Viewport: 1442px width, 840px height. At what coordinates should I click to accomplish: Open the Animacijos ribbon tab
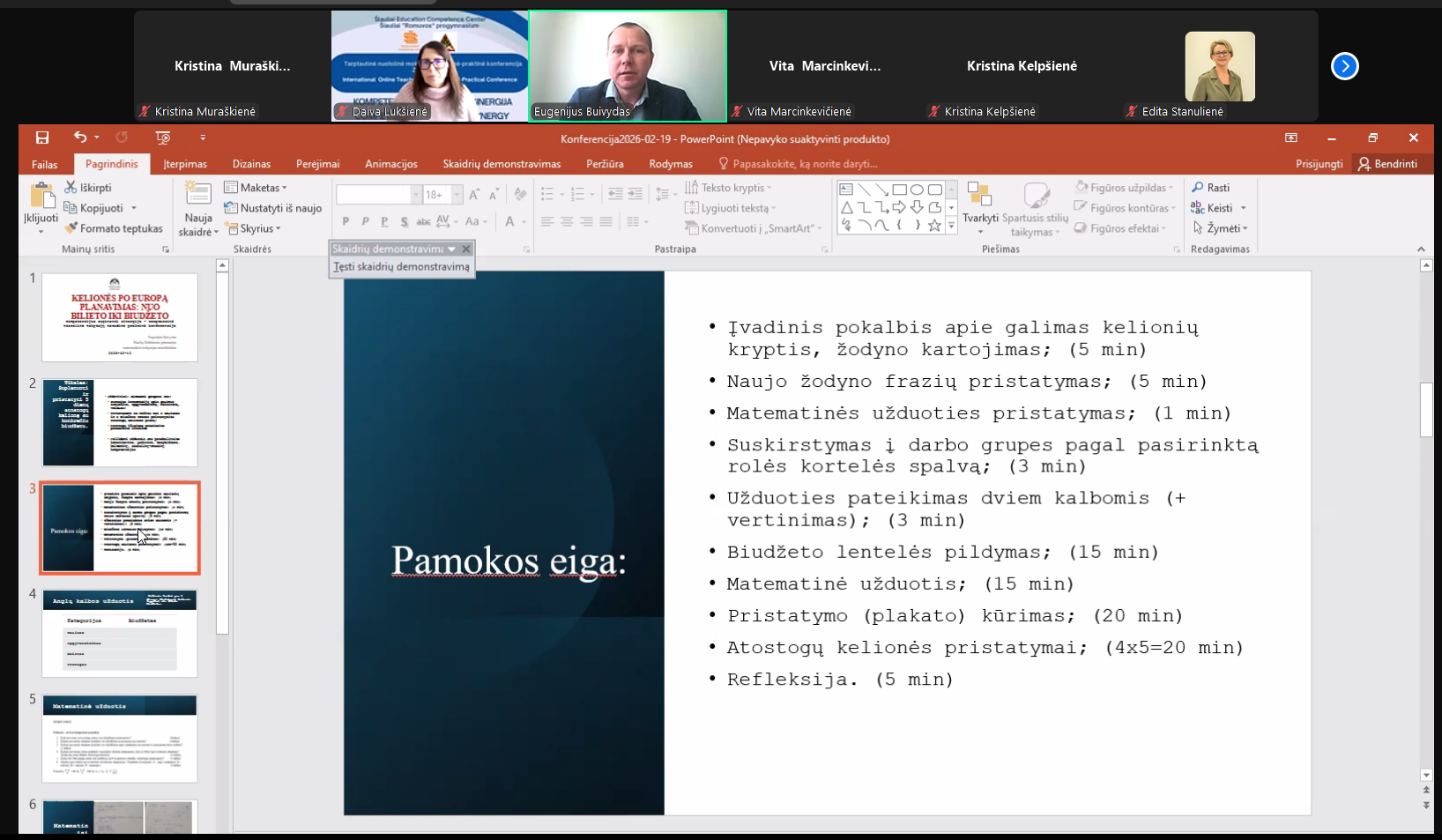click(x=390, y=164)
